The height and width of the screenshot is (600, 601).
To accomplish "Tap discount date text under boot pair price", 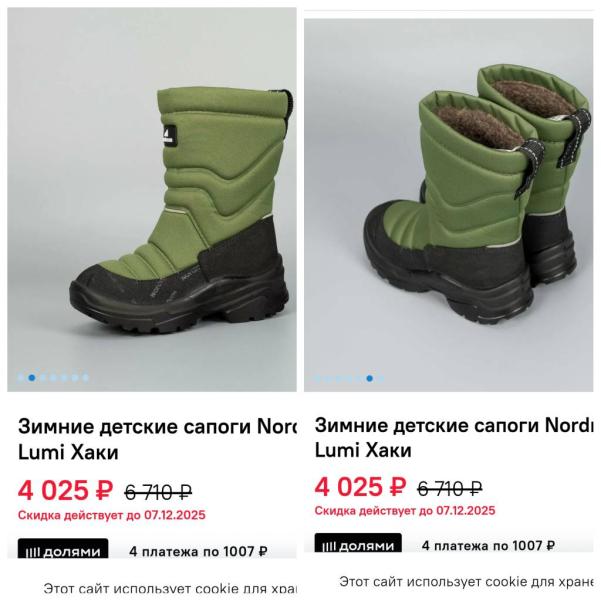I will coord(405,511).
